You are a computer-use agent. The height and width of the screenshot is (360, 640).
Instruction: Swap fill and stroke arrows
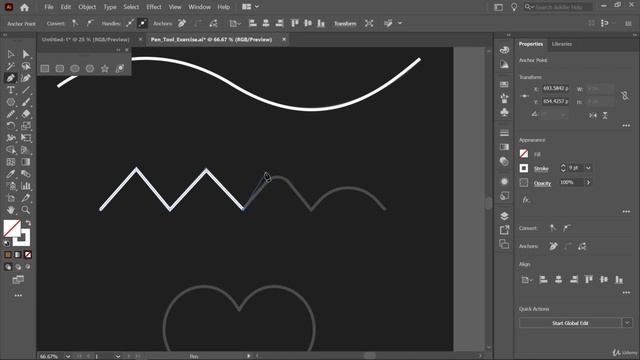point(28,223)
